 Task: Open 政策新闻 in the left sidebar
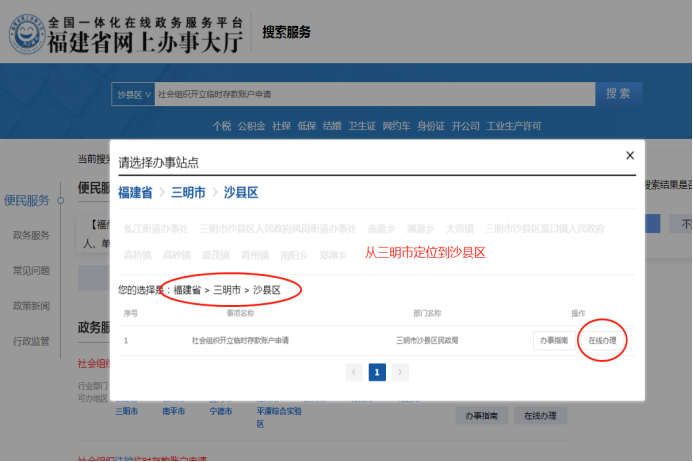(x=31, y=305)
